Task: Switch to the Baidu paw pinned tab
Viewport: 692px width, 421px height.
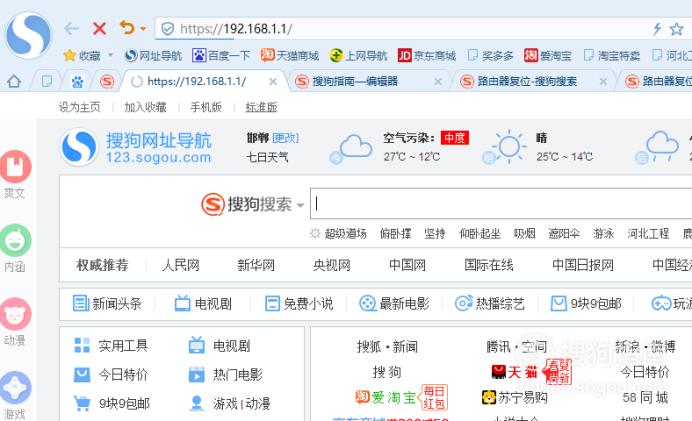Action: point(78,82)
